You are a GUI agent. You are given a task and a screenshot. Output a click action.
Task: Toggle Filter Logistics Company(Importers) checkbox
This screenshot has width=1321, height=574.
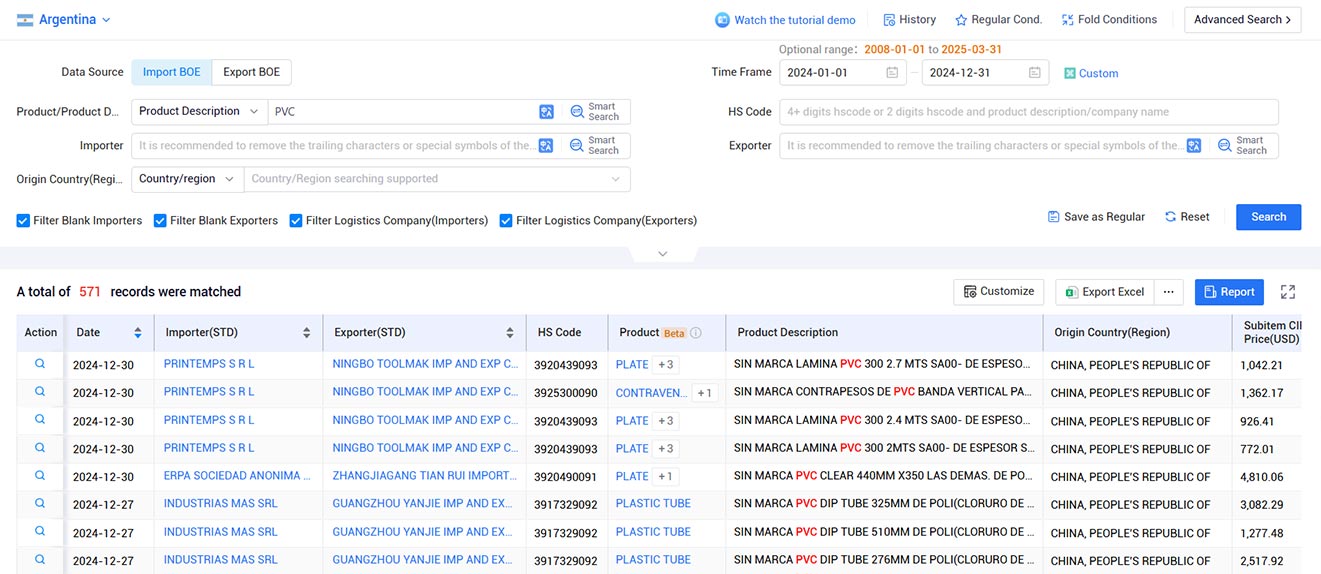click(296, 221)
